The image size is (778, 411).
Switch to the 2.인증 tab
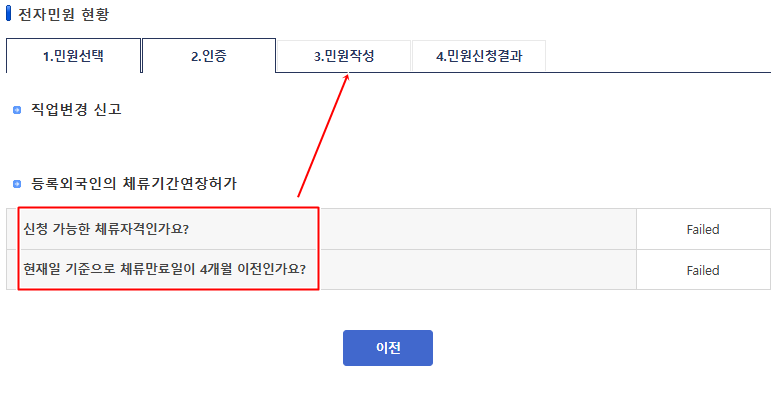pos(208,56)
